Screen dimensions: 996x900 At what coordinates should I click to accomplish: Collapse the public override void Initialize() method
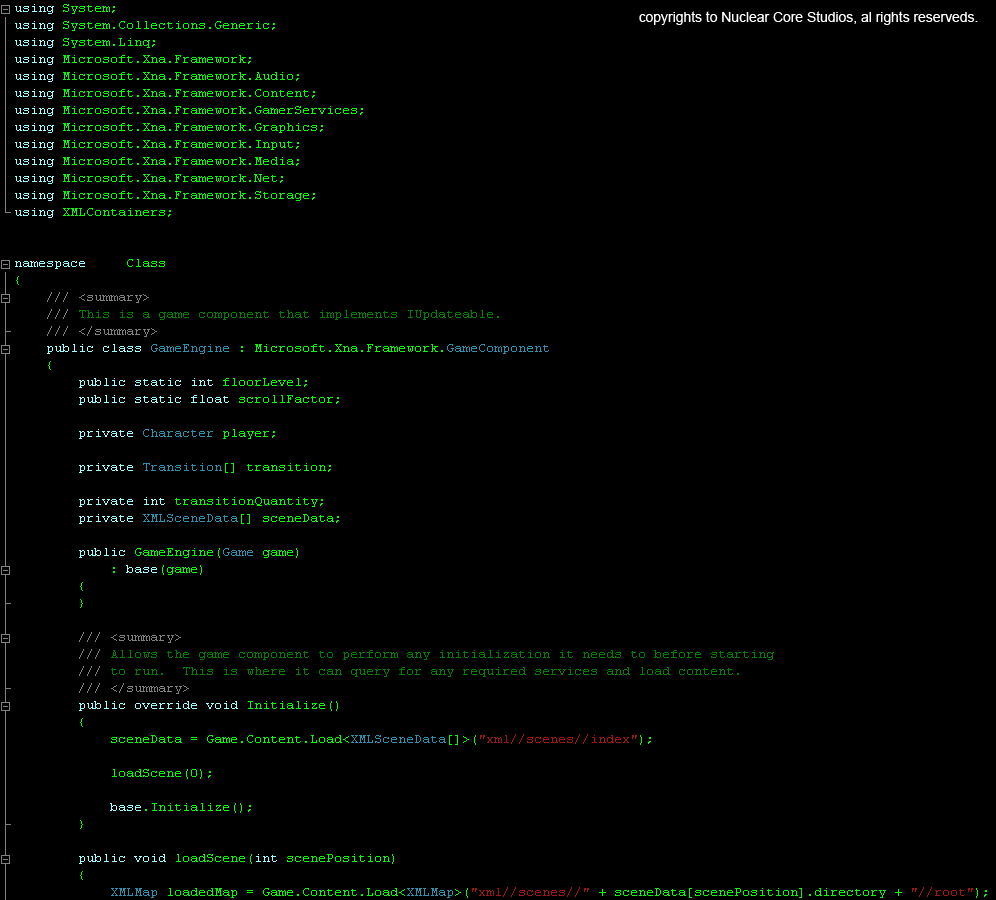coord(6,706)
